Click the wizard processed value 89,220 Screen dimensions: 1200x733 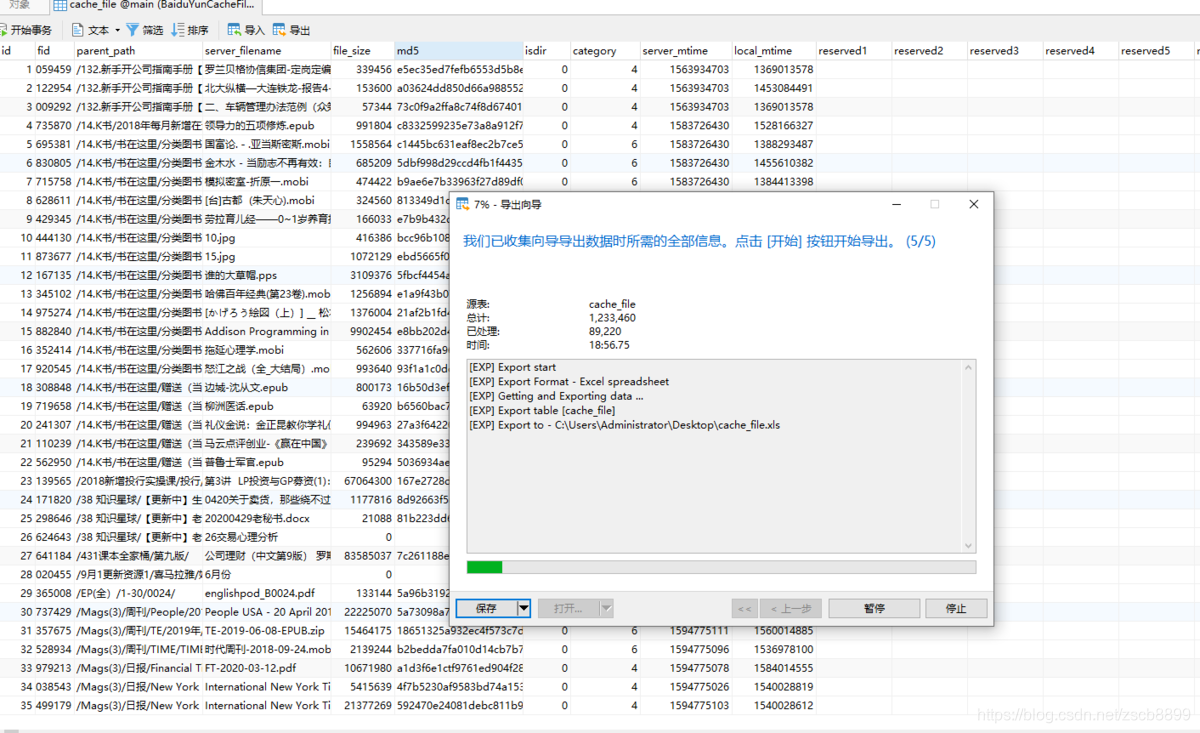605,331
